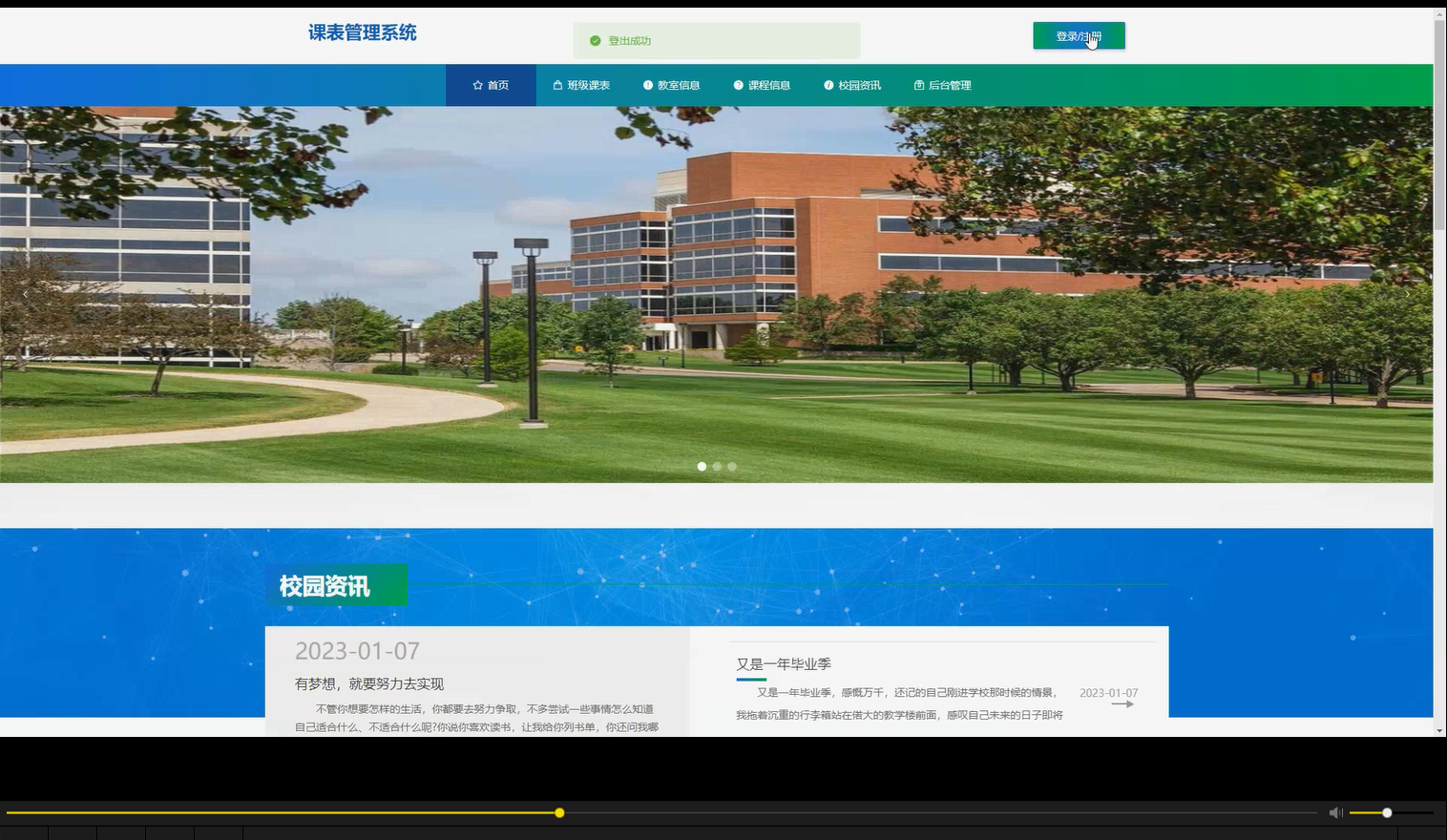This screenshot has width=1447, height=840.
Task: Click the briefcase icon next to 班级课表
Action: coord(556,85)
